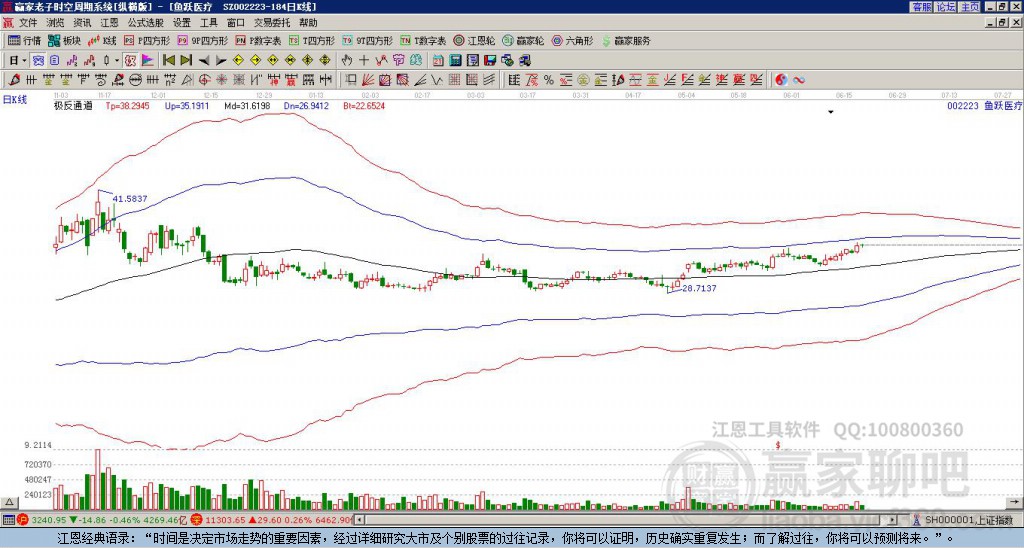Select the crosshair cursor tool

[364, 61]
